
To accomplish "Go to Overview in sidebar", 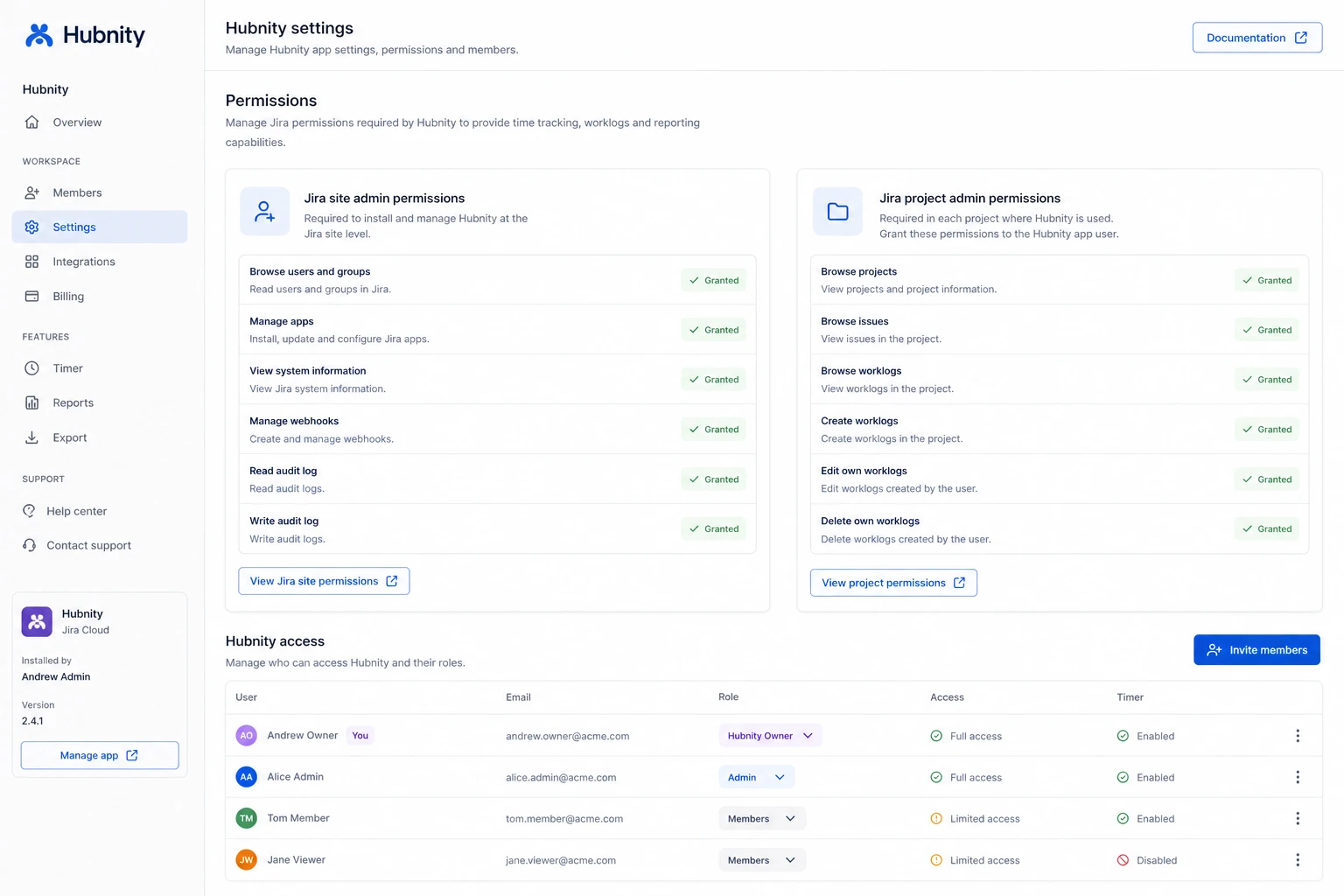I will point(100,122).
